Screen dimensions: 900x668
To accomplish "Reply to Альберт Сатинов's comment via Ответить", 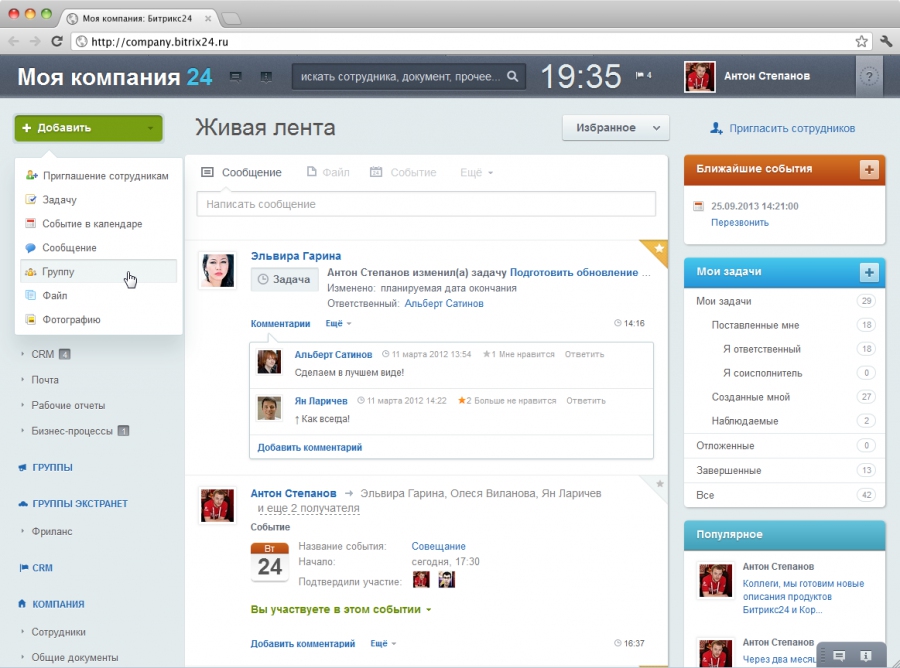I will (x=584, y=355).
